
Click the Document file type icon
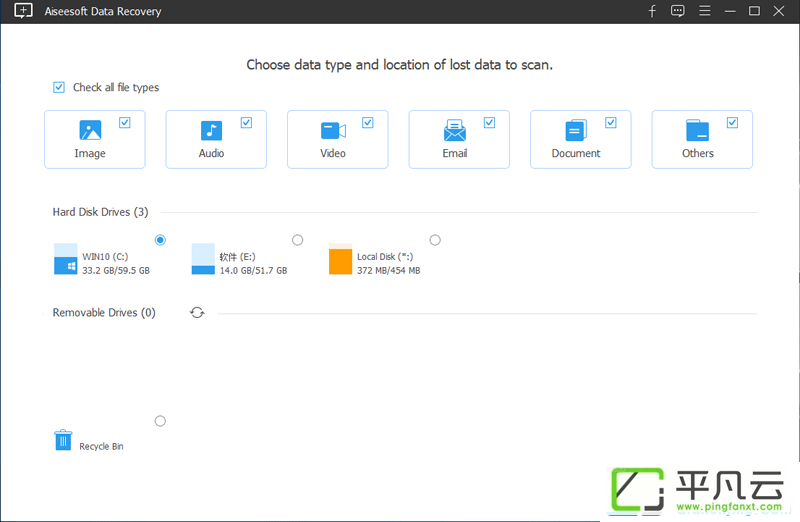coord(576,130)
